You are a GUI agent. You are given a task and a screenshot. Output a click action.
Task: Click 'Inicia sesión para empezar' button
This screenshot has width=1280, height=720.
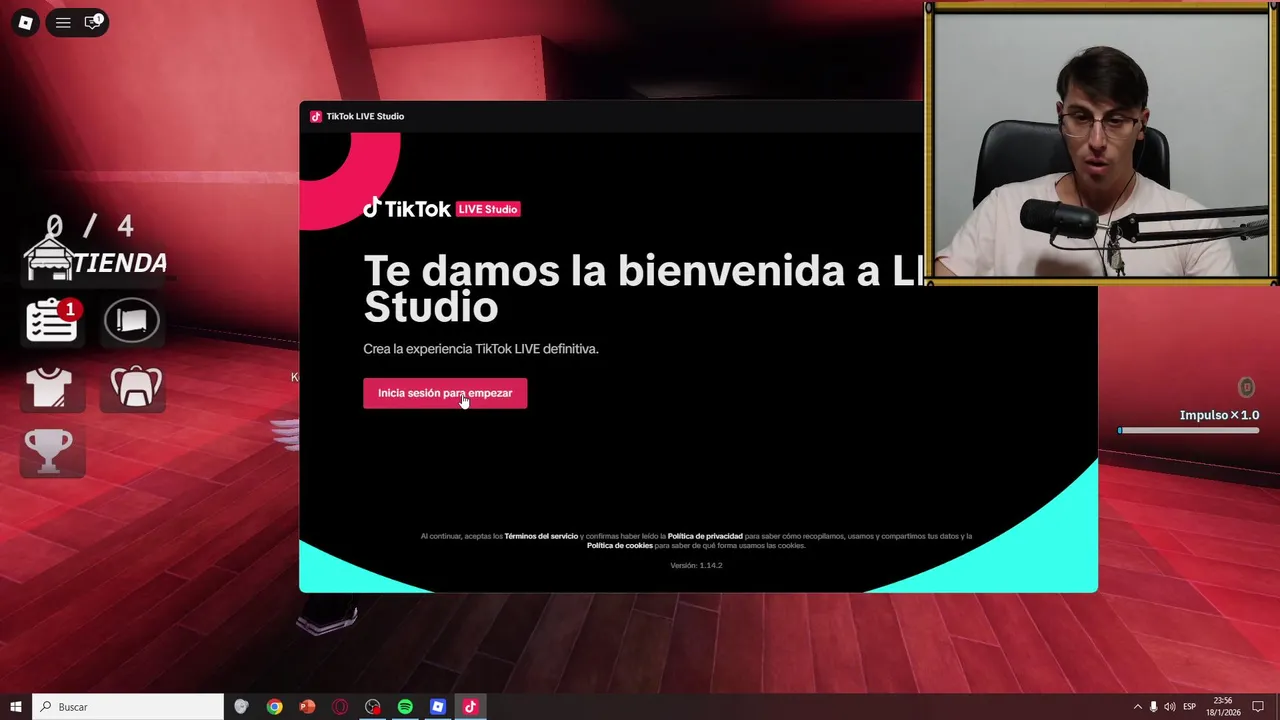tap(445, 393)
